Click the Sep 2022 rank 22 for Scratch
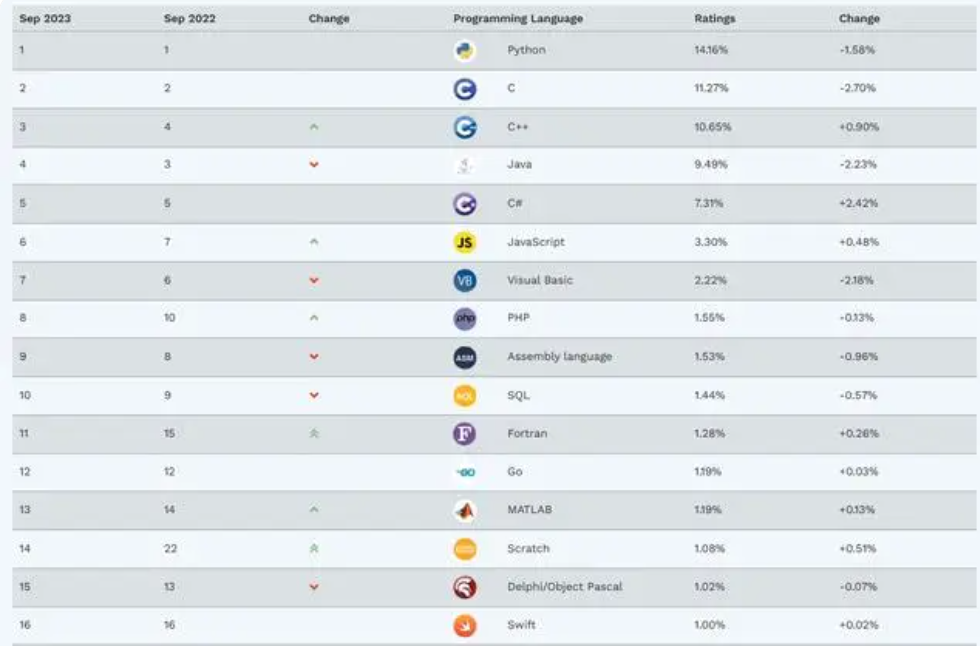This screenshot has height=646, width=980. [170, 549]
